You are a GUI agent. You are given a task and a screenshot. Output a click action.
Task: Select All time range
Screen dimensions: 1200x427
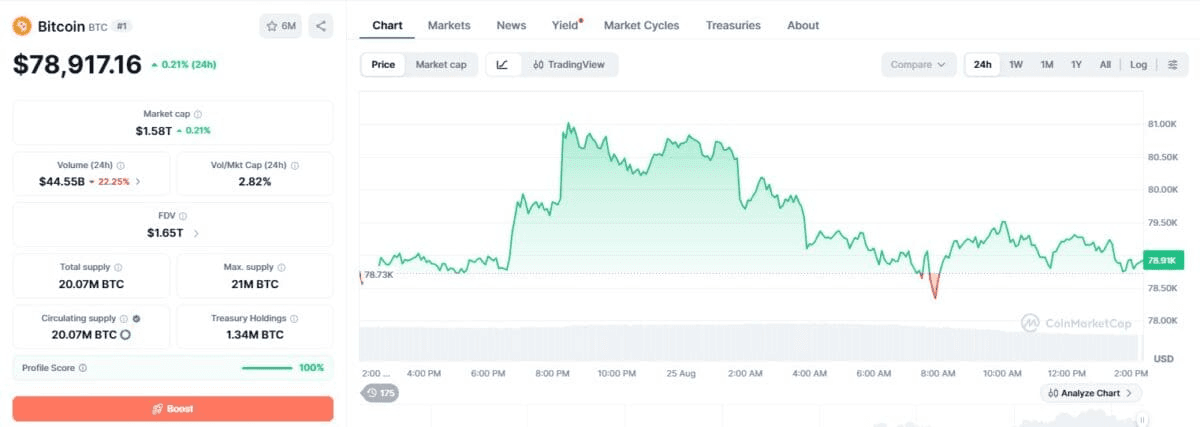tap(1105, 64)
